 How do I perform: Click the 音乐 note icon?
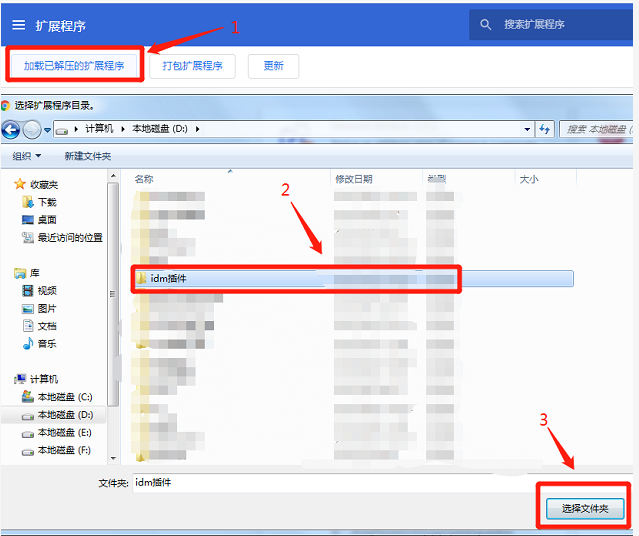click(x=28, y=344)
